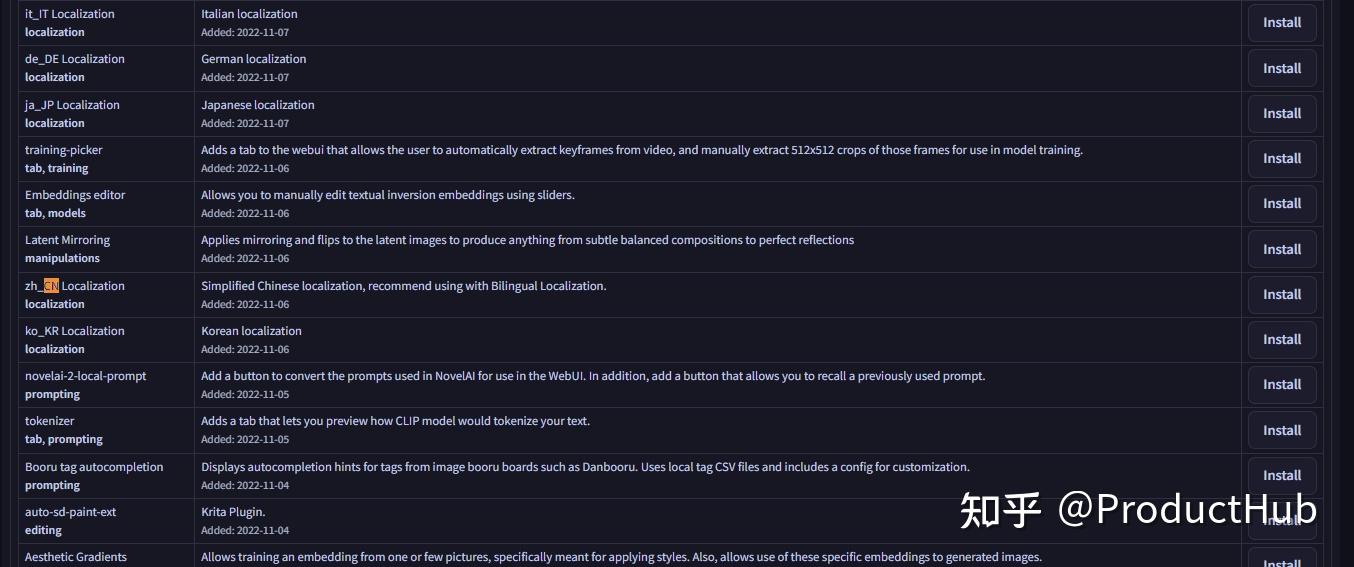The image size is (1354, 567).
Task: Open the training-picker extension link
Action: click(64, 150)
